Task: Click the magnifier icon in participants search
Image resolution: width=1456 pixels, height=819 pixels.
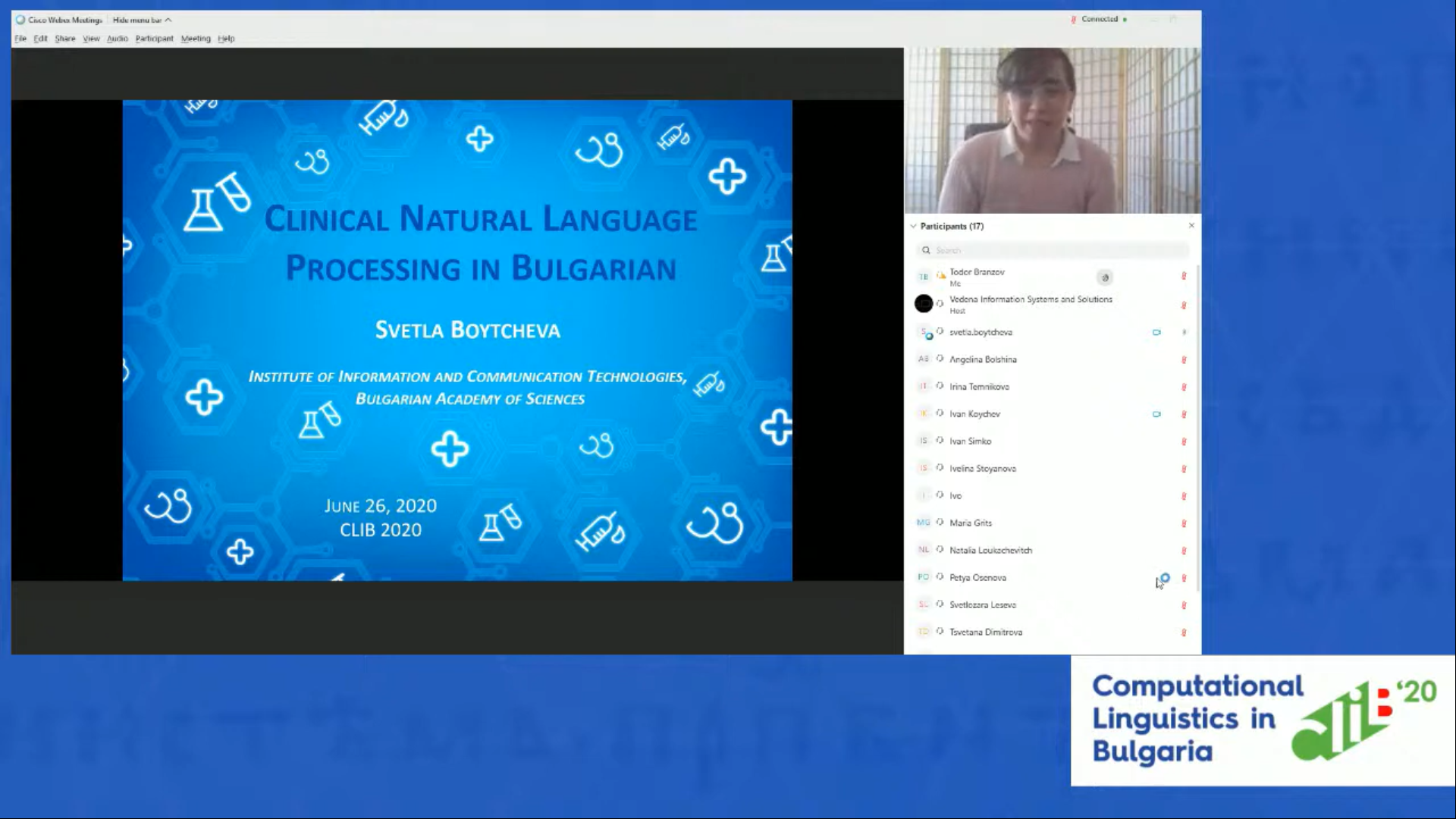Action: (x=926, y=250)
